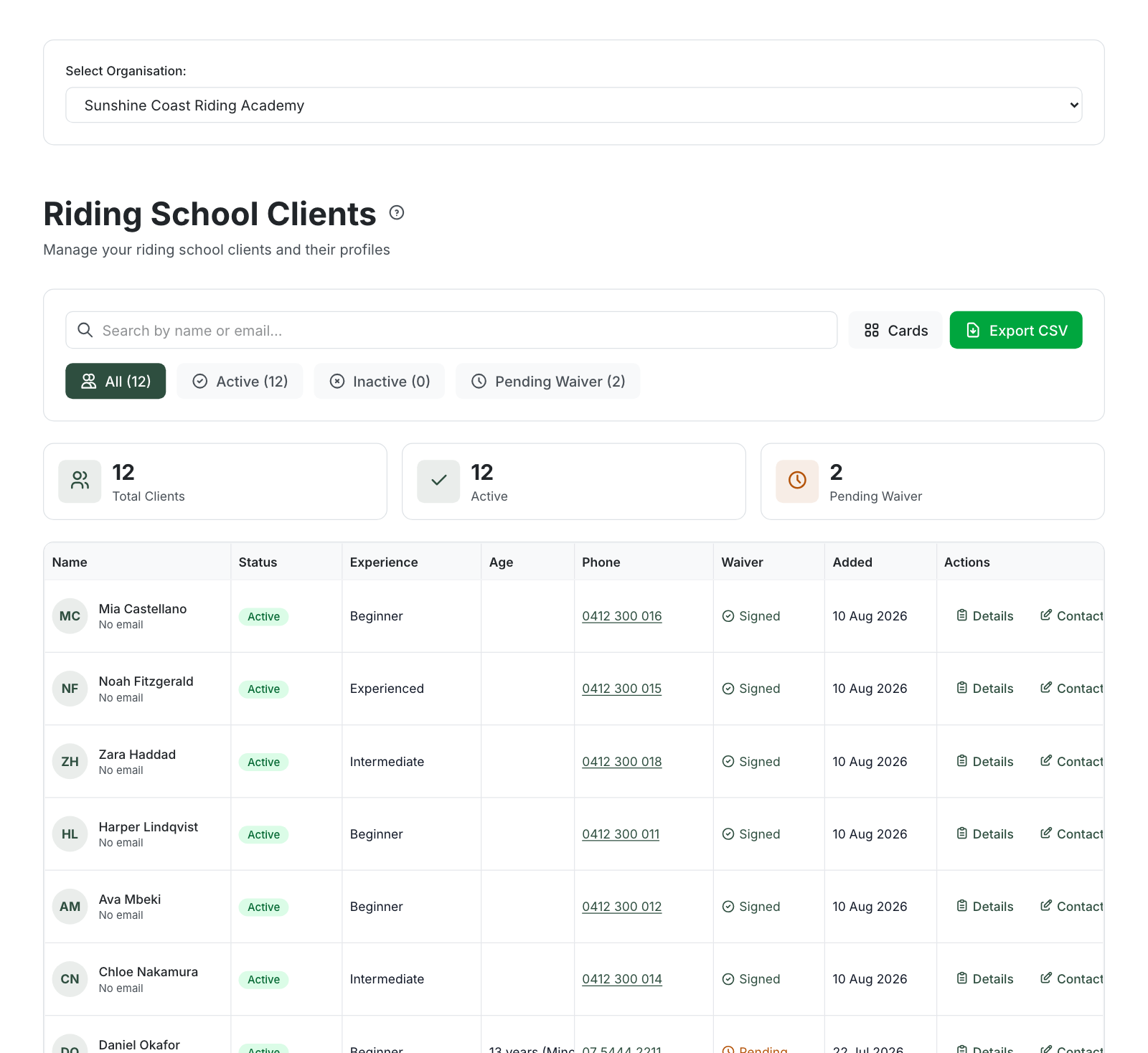This screenshot has height=1053, width=1148.
Task: Open Contact for Zara Haddad
Action: click(x=1072, y=762)
